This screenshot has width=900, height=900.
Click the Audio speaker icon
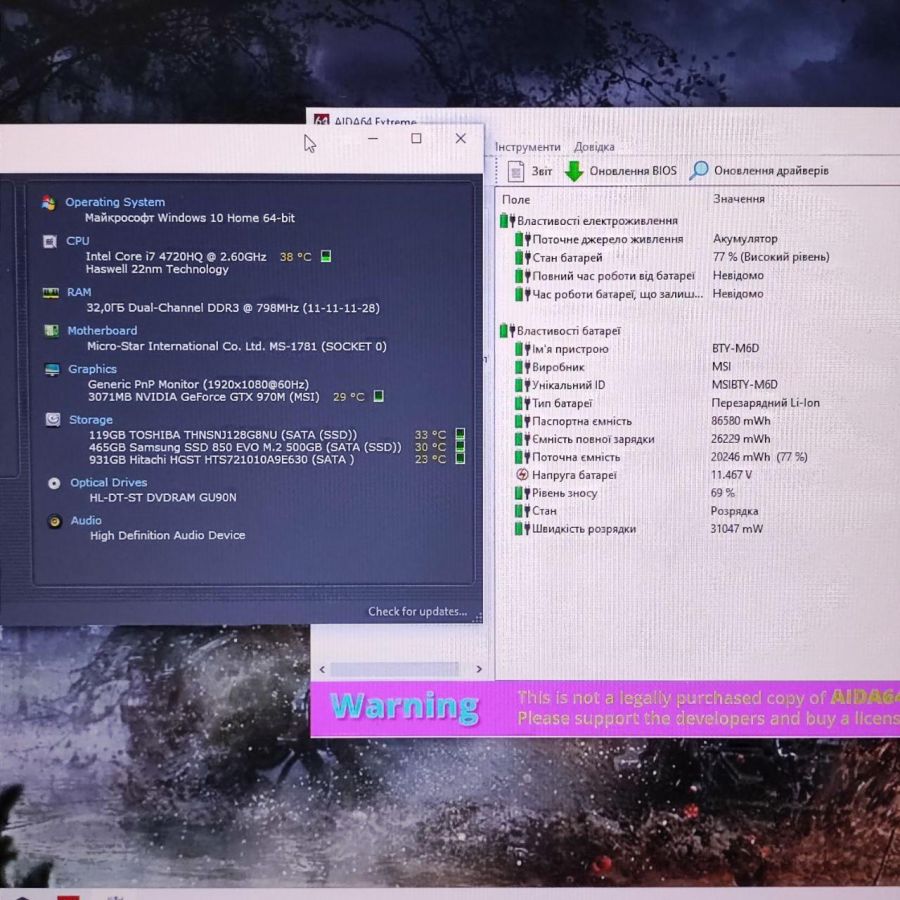pos(55,521)
